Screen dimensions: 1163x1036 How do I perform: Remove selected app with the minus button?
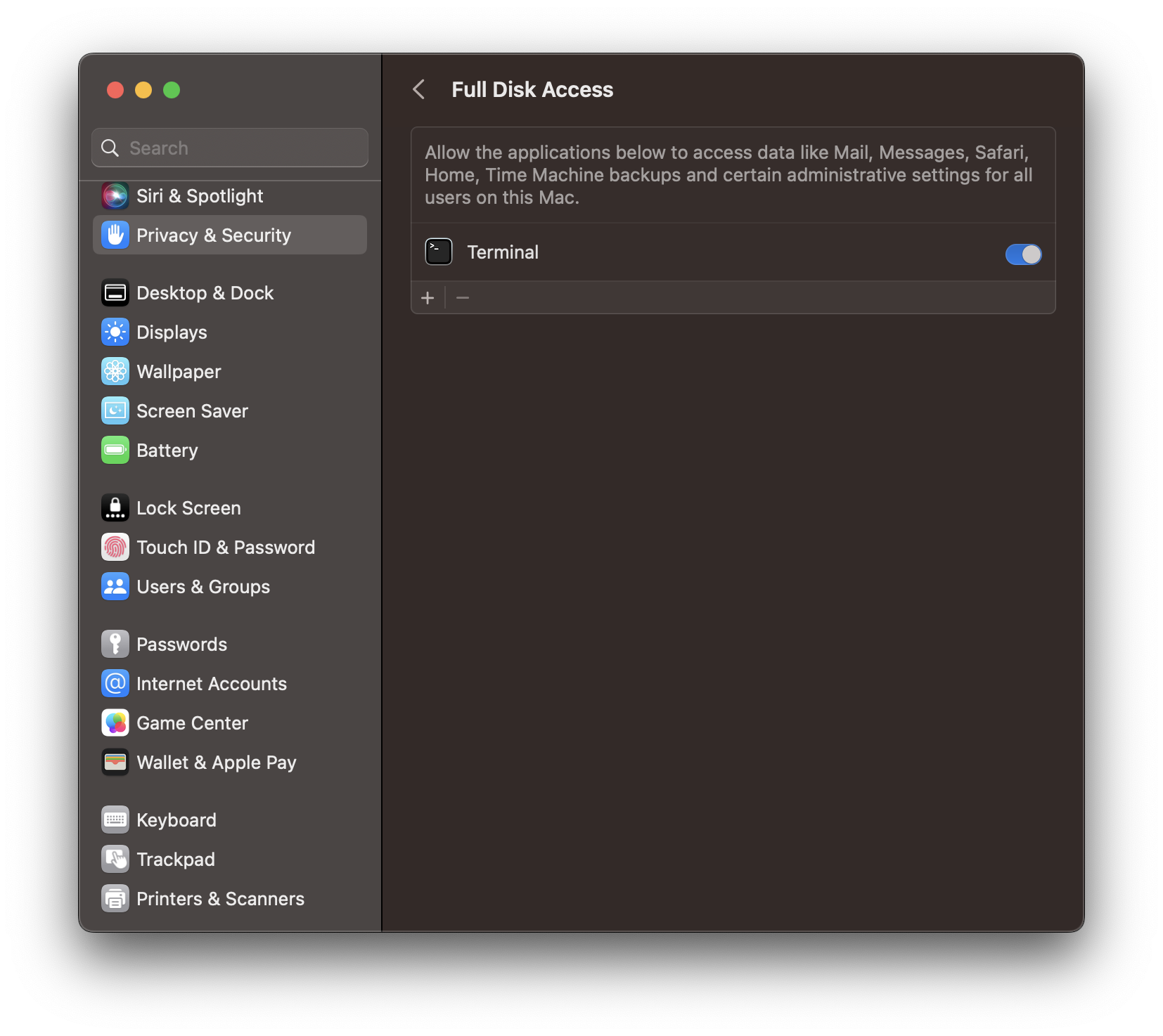[463, 297]
